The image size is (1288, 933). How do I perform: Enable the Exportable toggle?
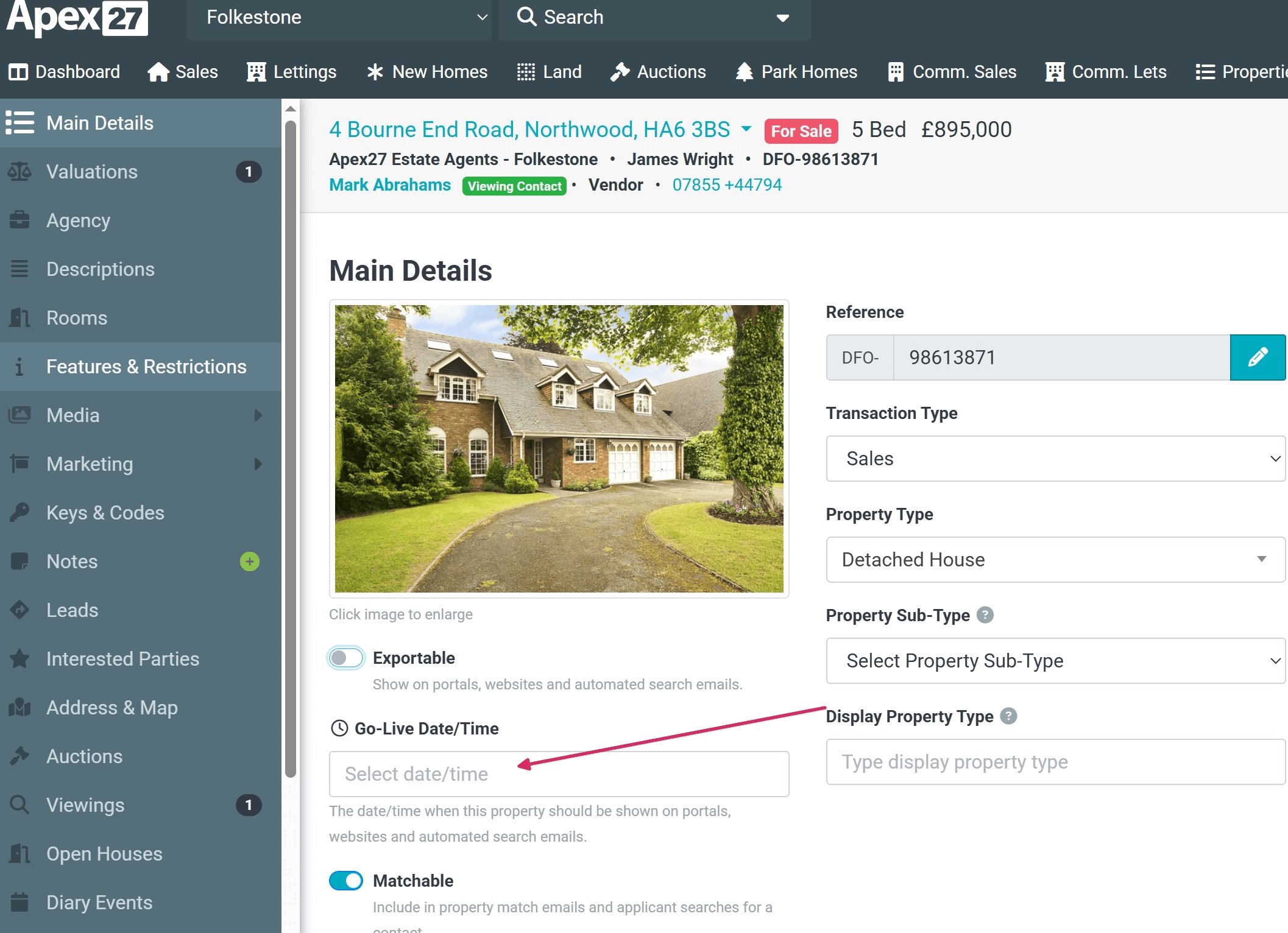346,658
